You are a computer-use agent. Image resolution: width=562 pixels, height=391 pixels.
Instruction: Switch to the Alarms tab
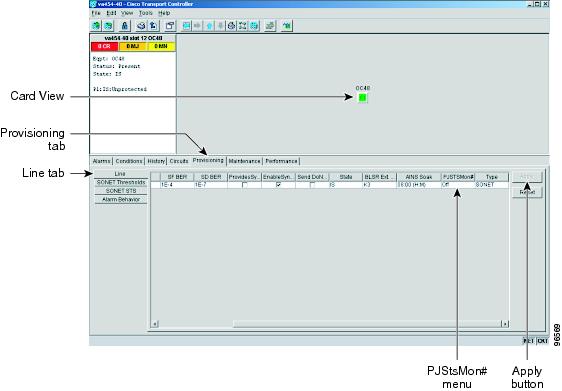[101, 161]
